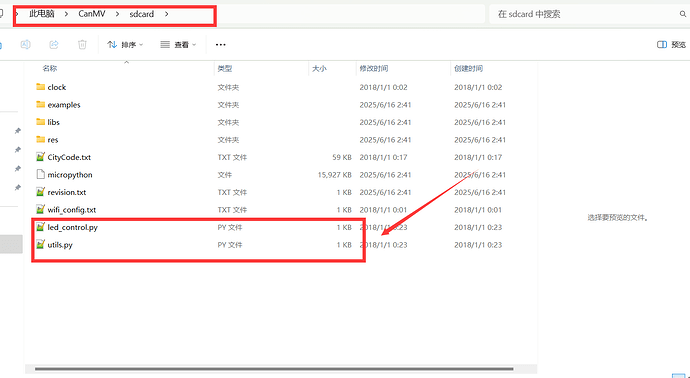Open the three-dot more options menu
The width and height of the screenshot is (690, 378).
(x=220, y=44)
